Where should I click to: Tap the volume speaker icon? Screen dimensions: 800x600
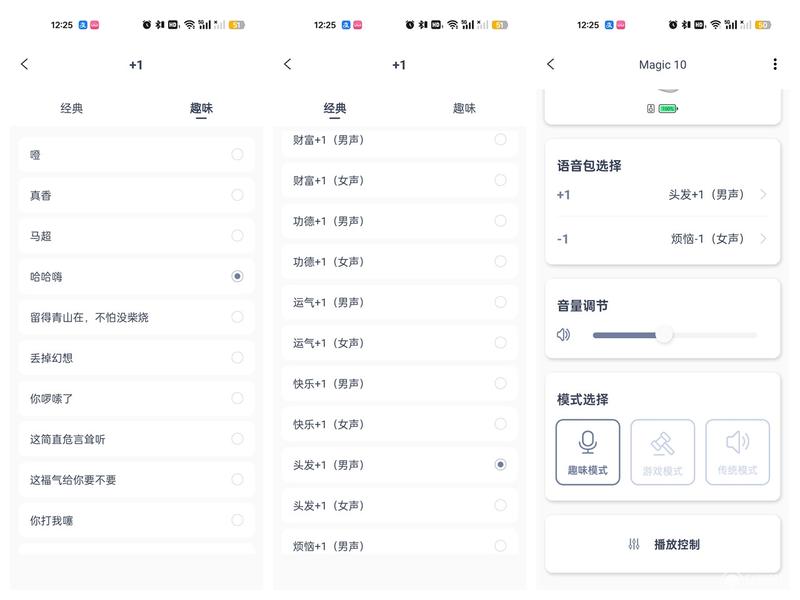(x=563, y=335)
